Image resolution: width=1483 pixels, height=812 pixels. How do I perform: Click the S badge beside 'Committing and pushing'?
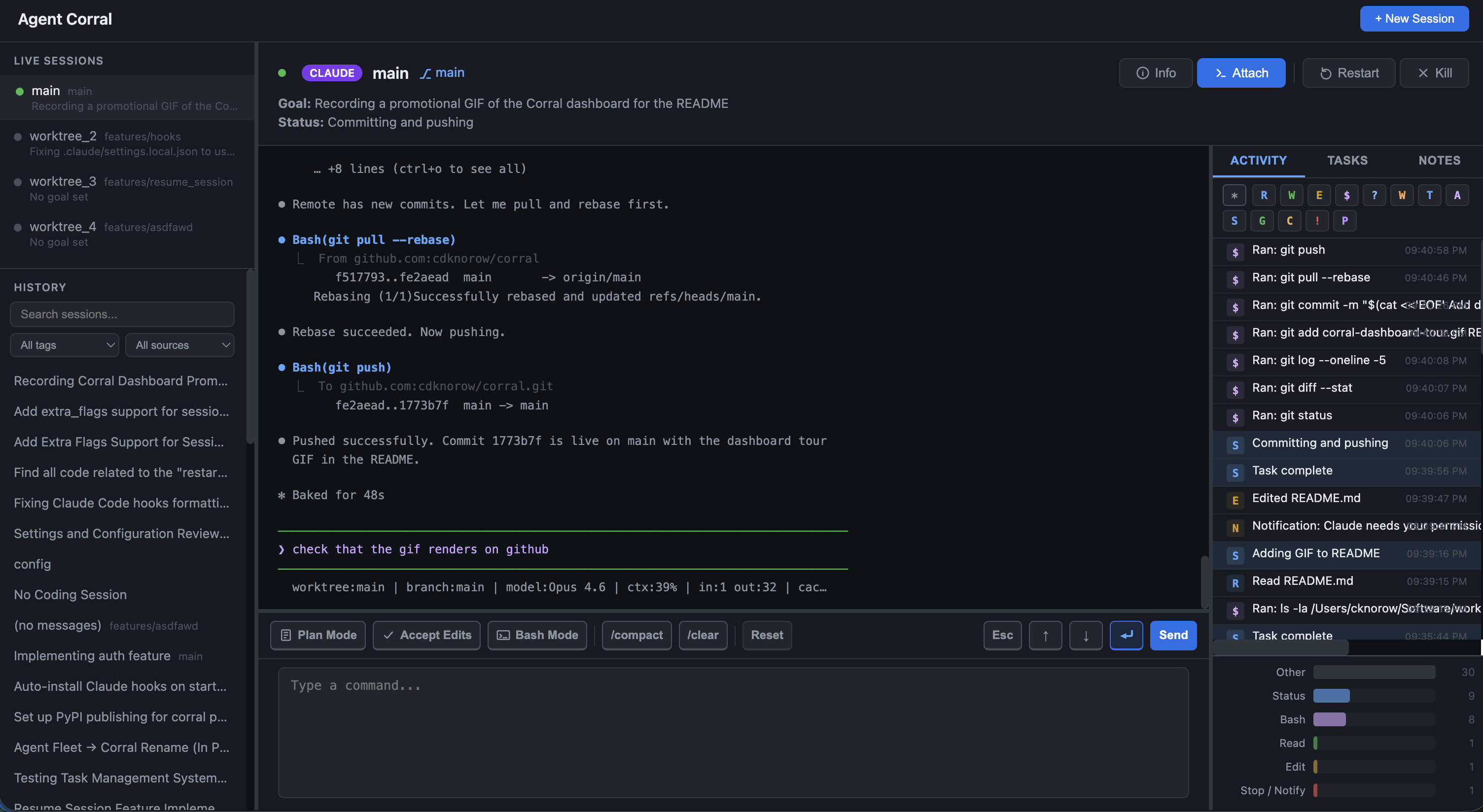(1235, 444)
